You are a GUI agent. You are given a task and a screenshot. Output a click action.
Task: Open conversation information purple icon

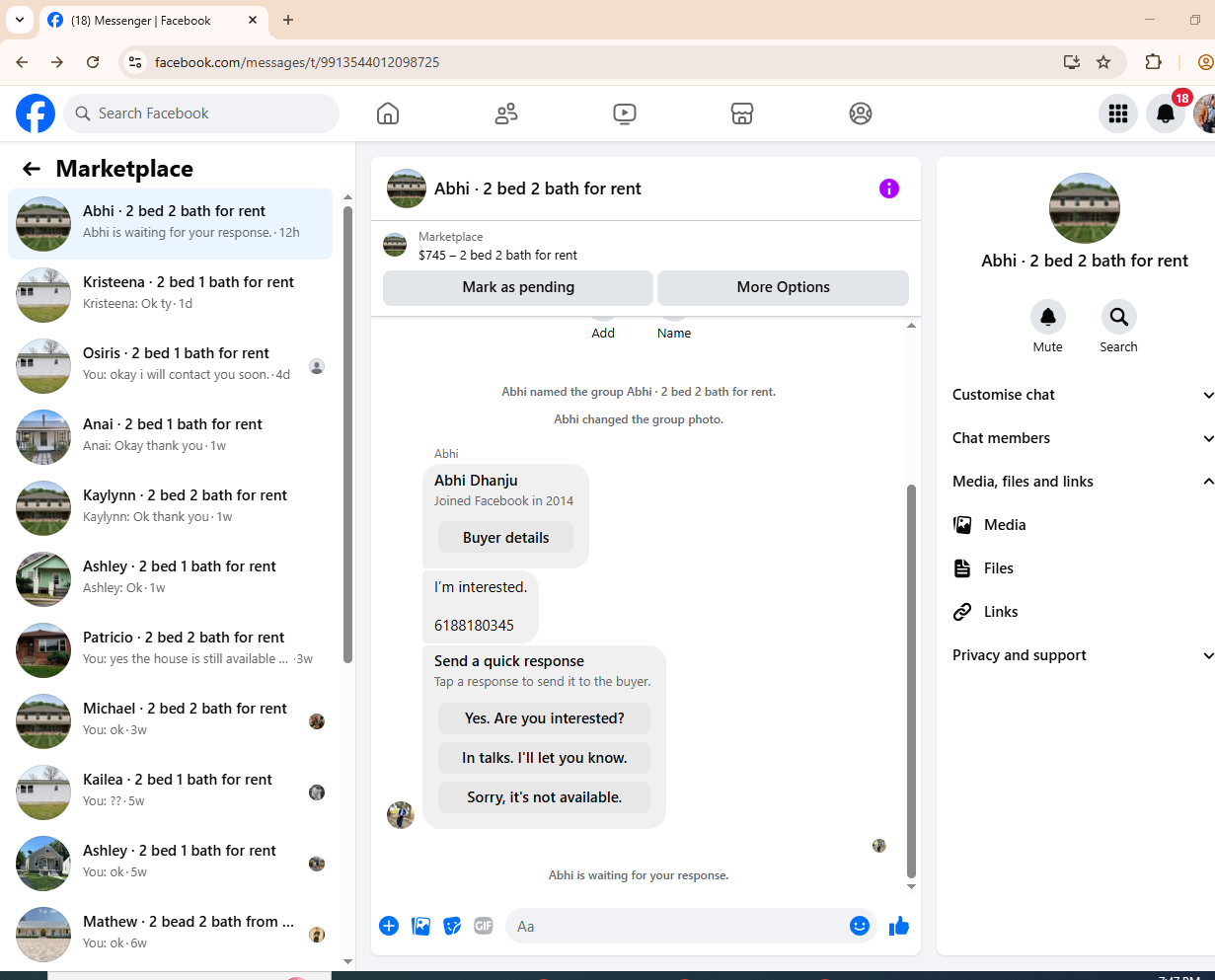coord(889,188)
